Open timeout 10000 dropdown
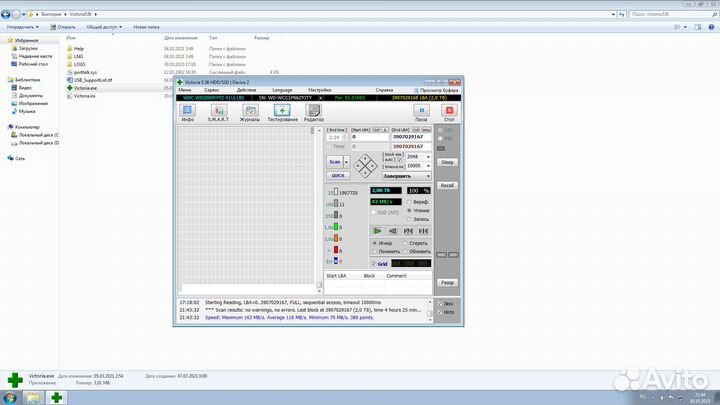 coord(428,166)
